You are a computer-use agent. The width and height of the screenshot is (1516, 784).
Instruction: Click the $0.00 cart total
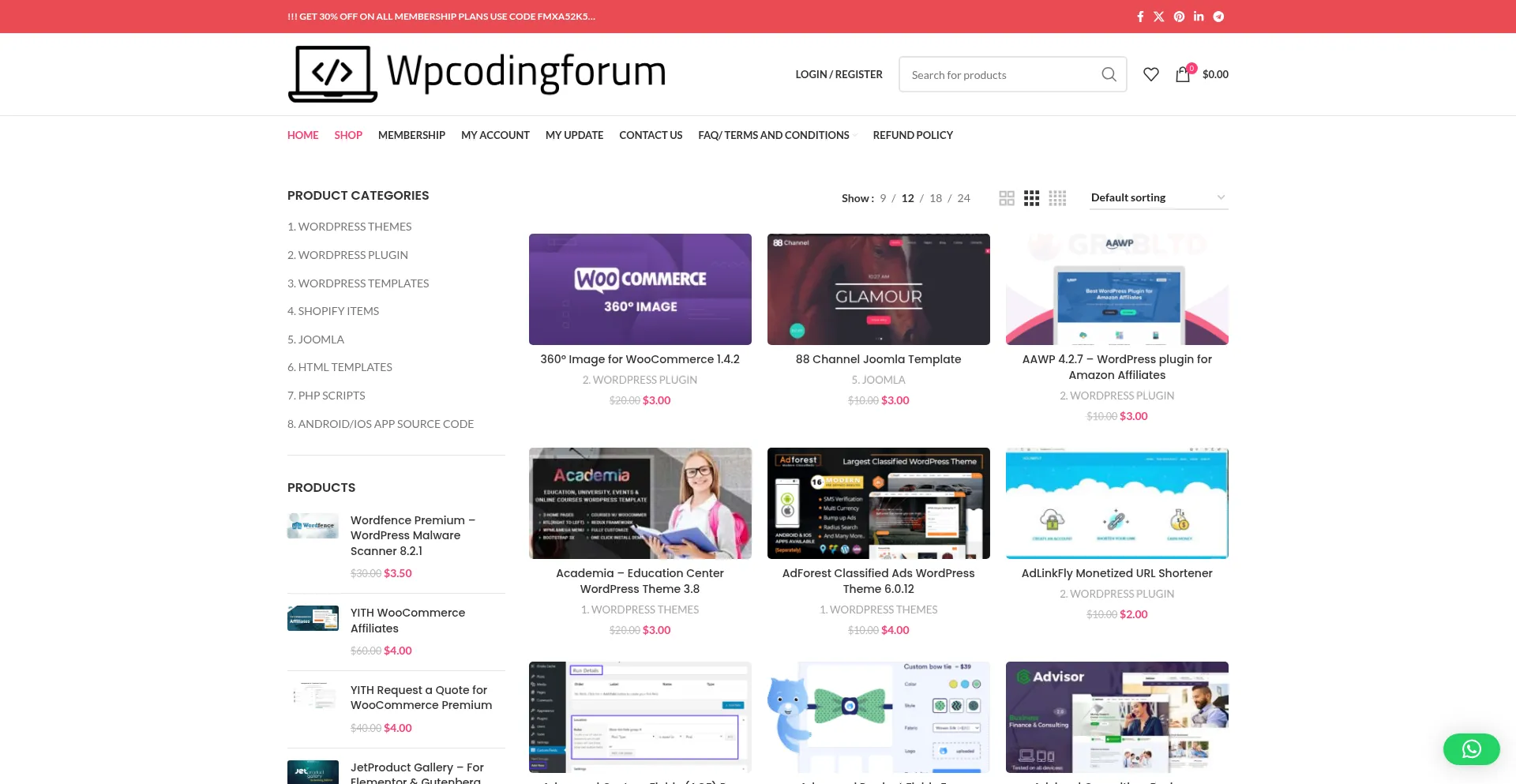click(1215, 74)
